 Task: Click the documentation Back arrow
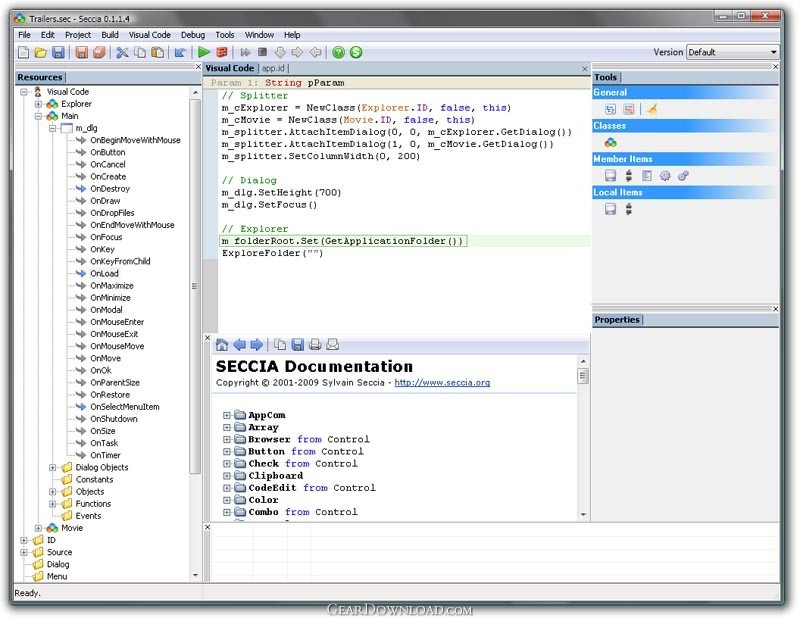(239, 345)
